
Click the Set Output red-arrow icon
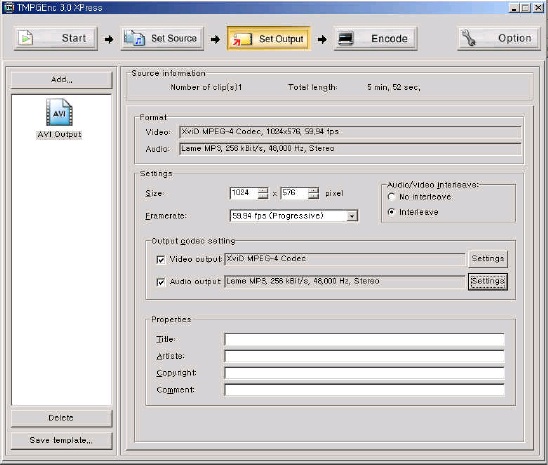pyautogui.click(x=242, y=39)
